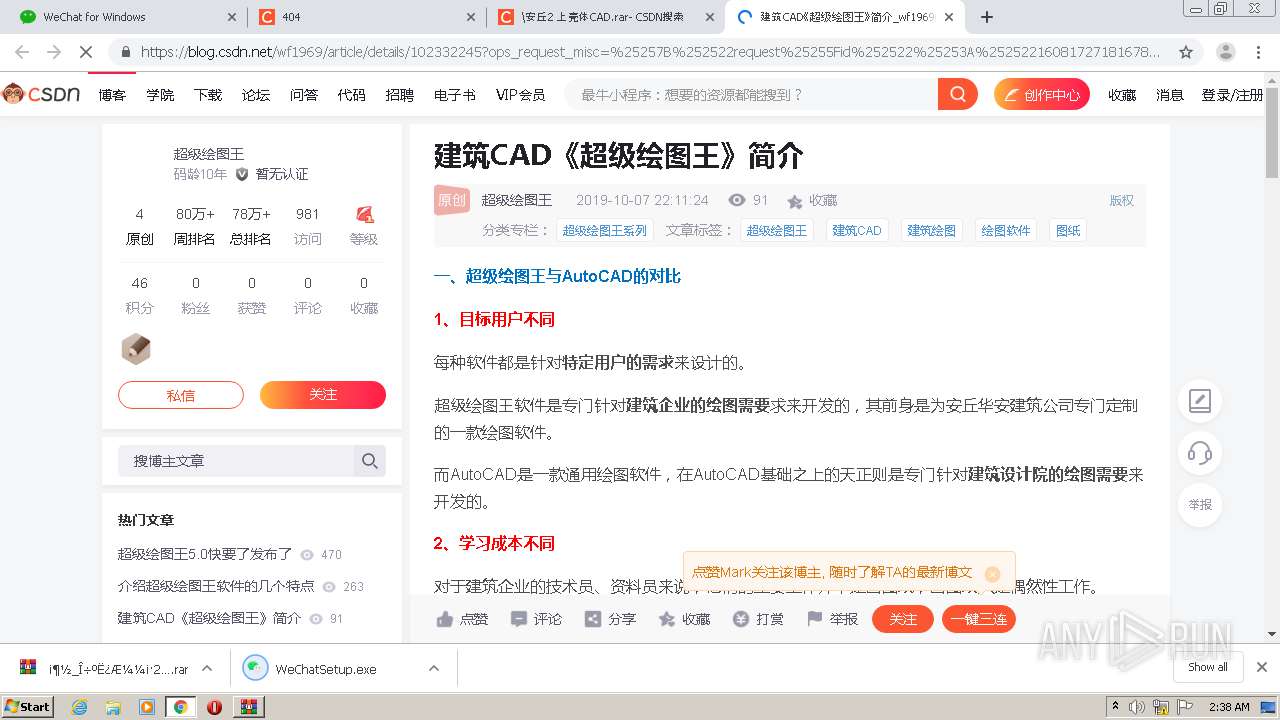Click the Opera icon in taskbar

214,707
